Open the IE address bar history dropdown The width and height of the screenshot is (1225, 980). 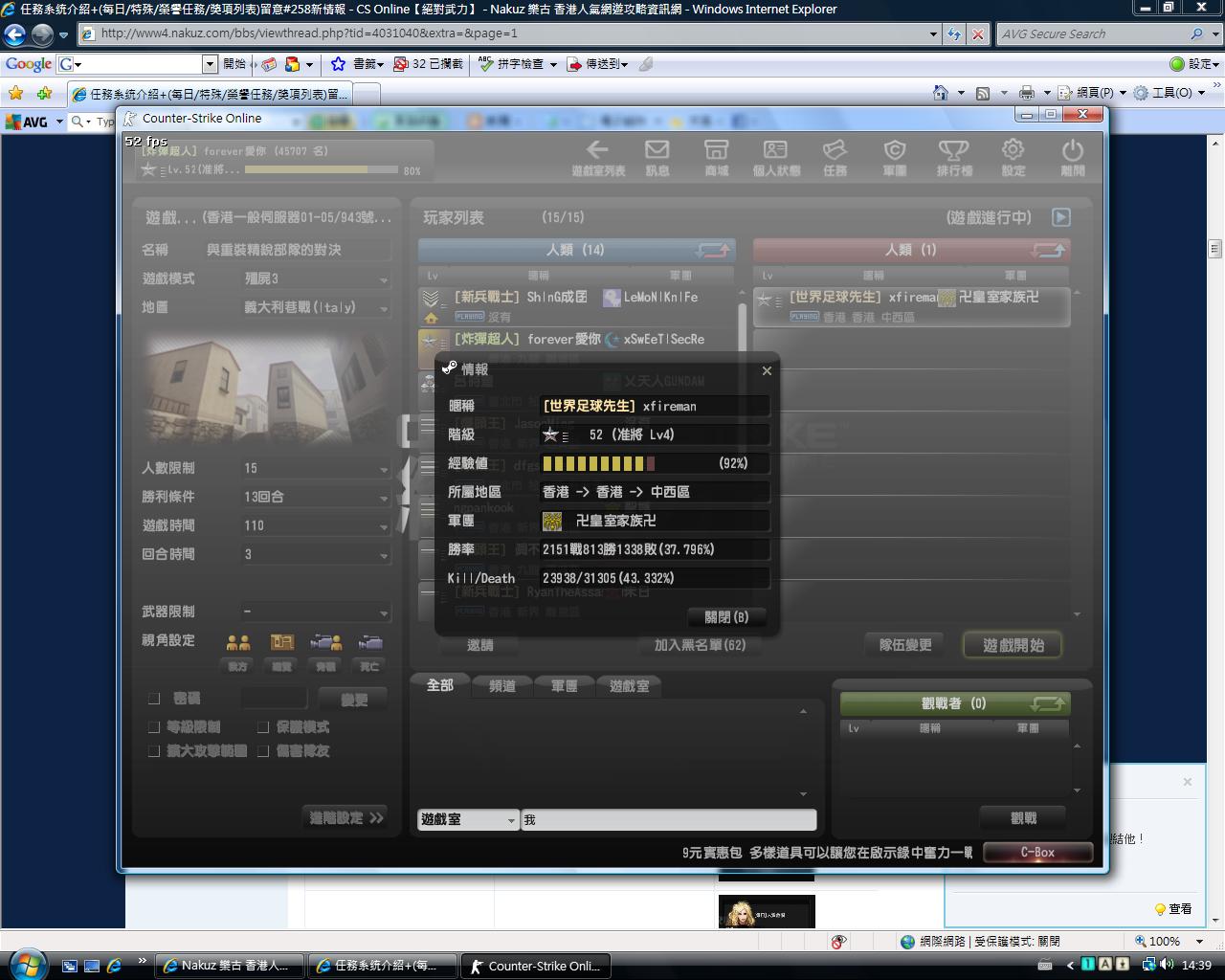pos(933,33)
